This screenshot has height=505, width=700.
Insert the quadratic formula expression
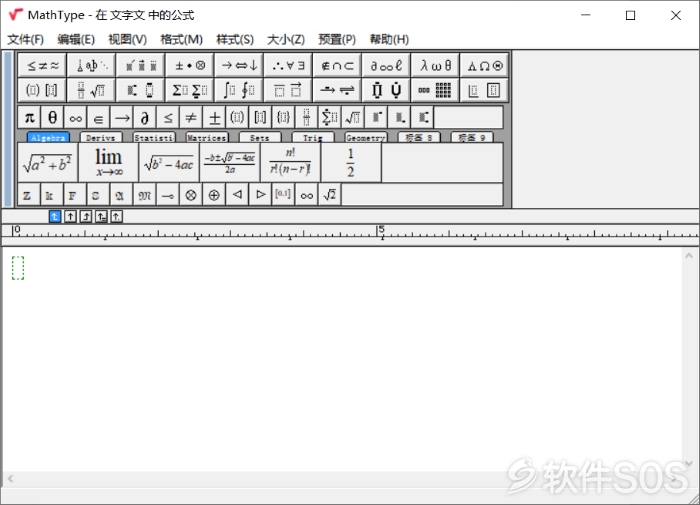click(230, 163)
